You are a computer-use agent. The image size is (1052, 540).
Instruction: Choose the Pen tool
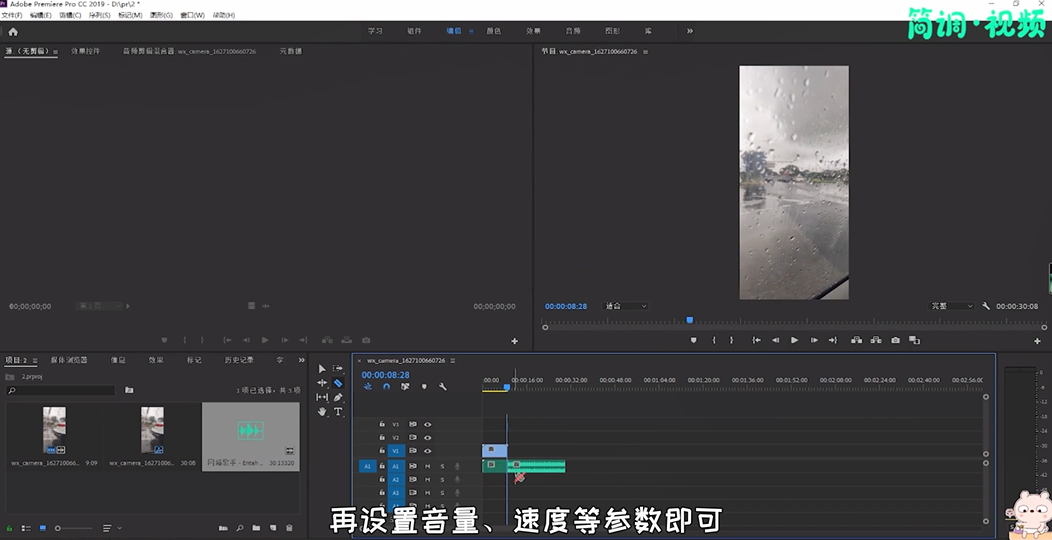[338, 397]
